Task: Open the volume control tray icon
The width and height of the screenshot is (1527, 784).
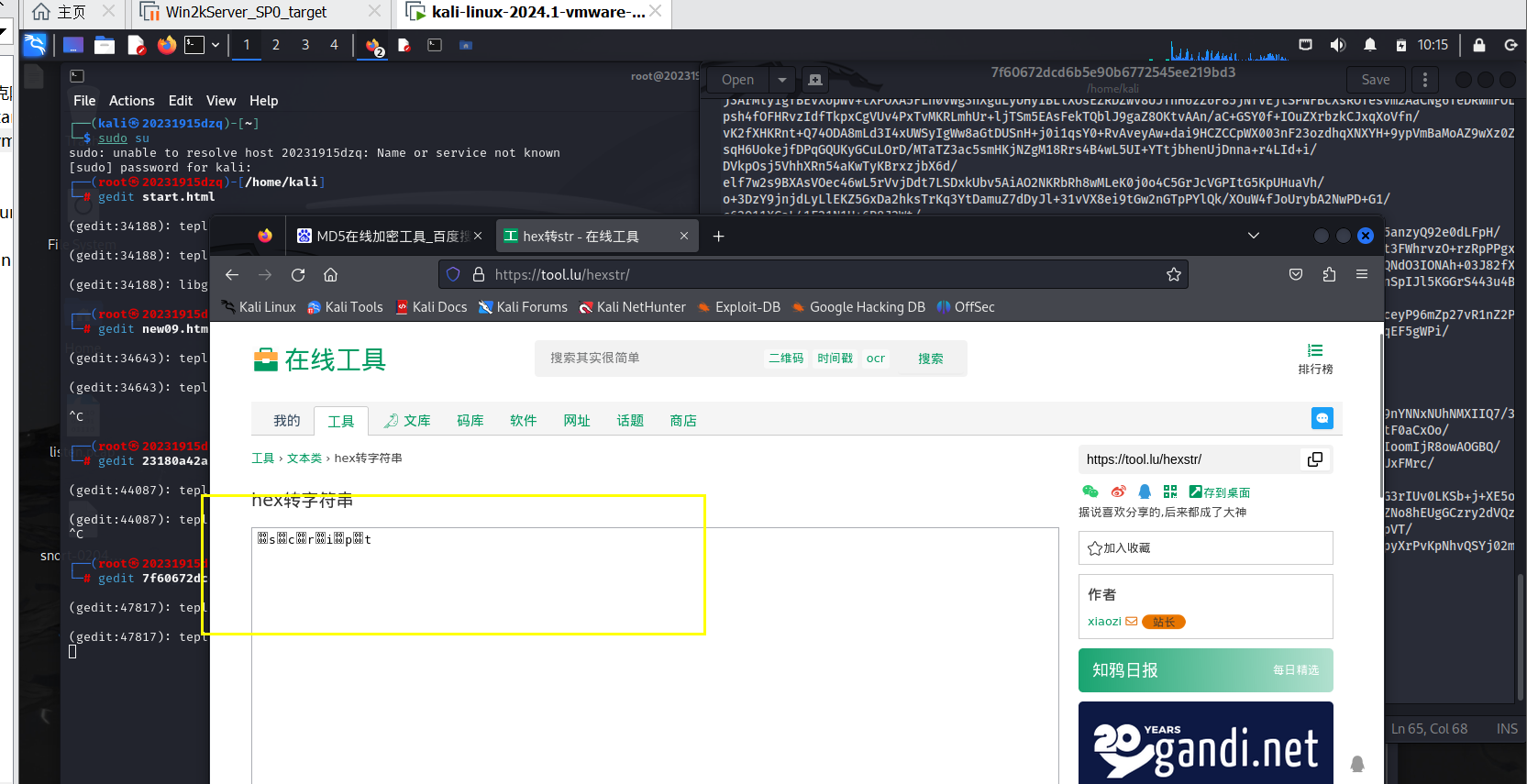Action: point(1338,45)
